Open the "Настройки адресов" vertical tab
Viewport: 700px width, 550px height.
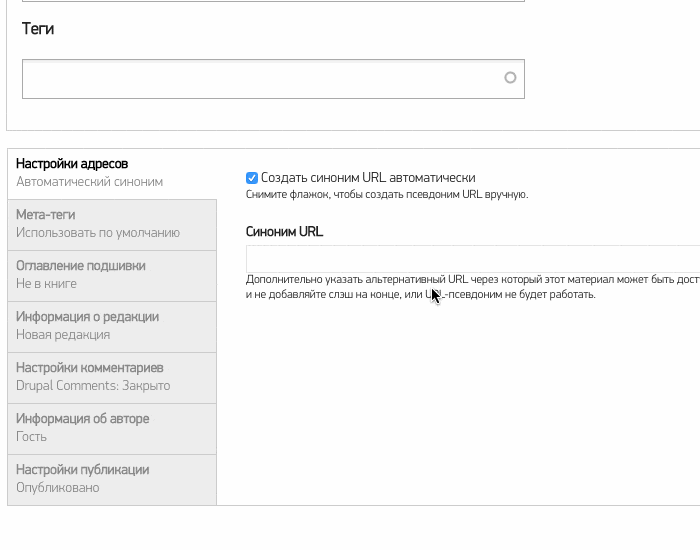[x=112, y=174]
